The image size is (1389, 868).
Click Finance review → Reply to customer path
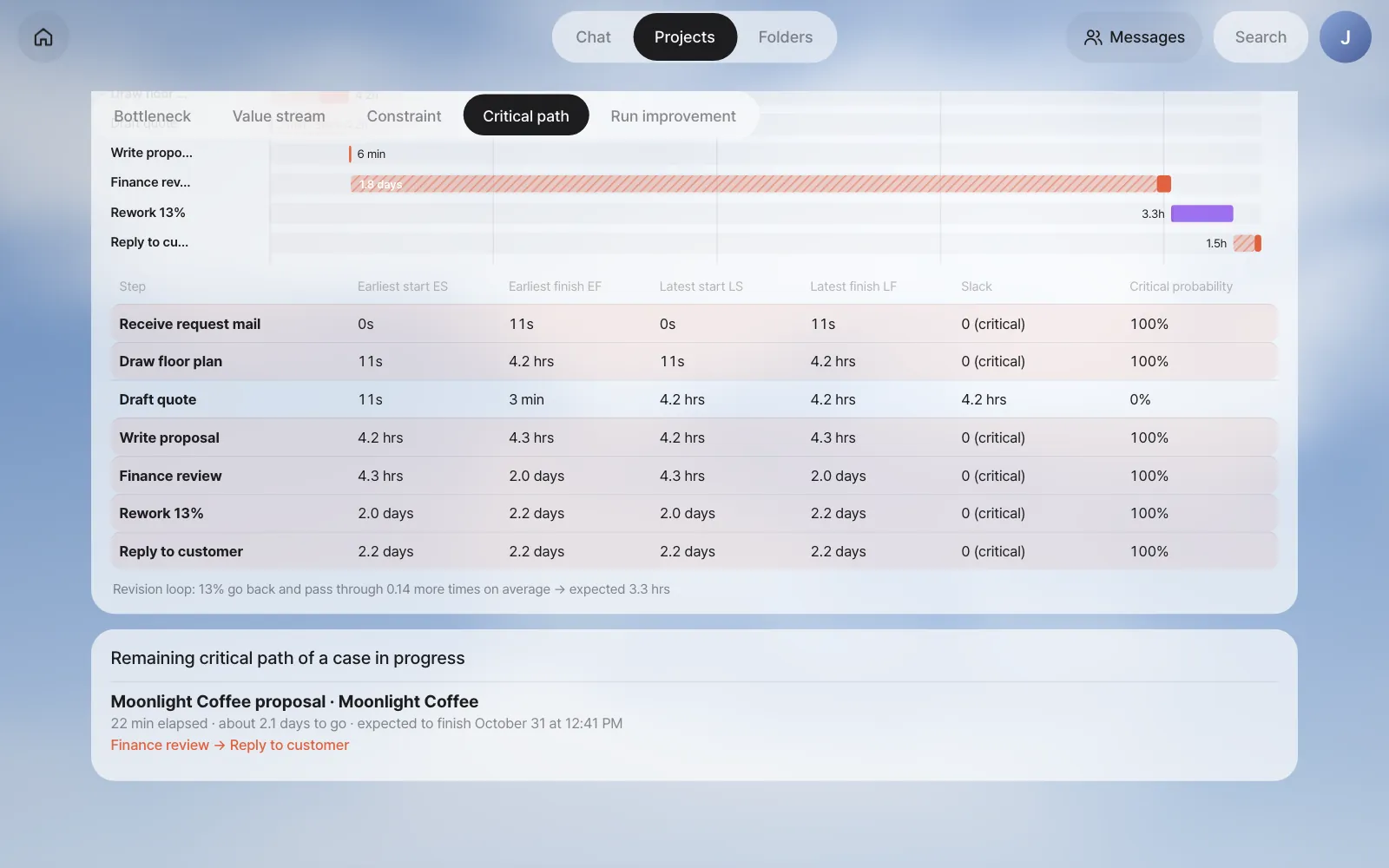pos(230,745)
